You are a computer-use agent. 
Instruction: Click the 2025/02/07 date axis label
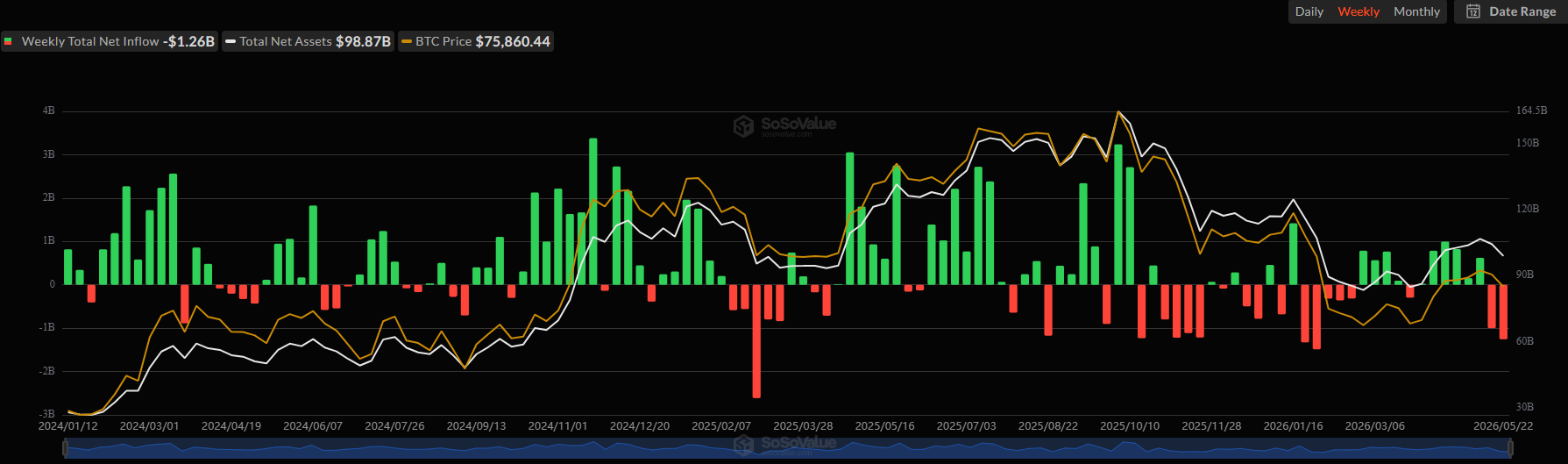pos(721,425)
